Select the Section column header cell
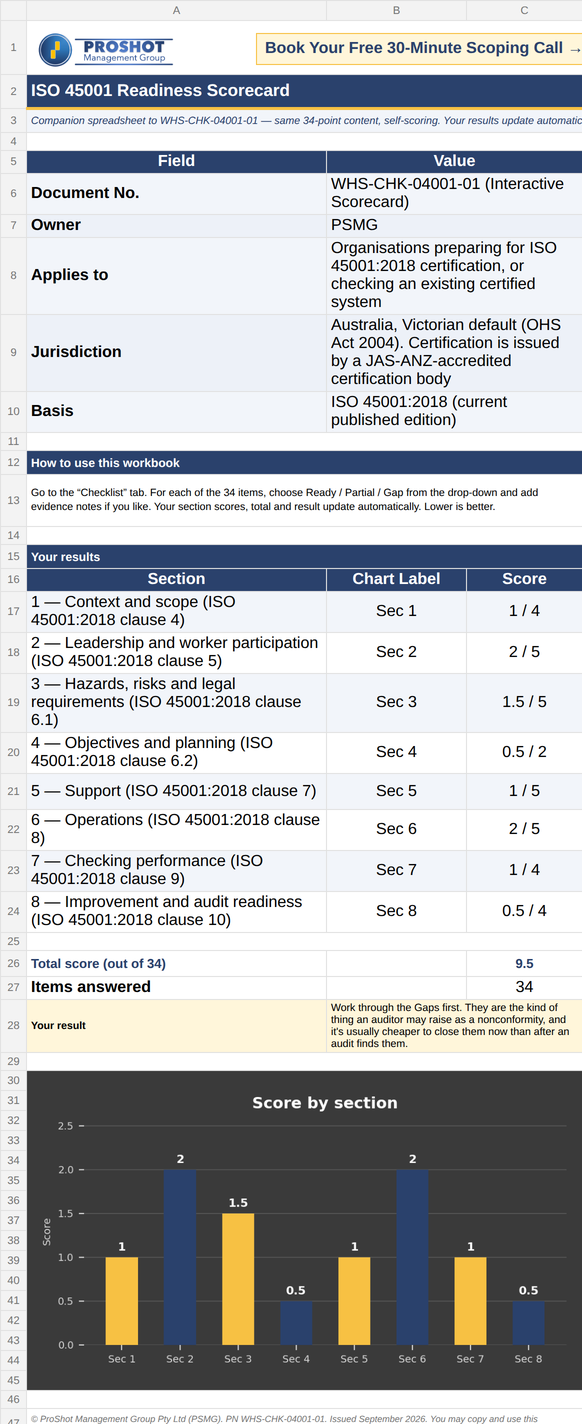The height and width of the screenshot is (1424, 582). 176,579
